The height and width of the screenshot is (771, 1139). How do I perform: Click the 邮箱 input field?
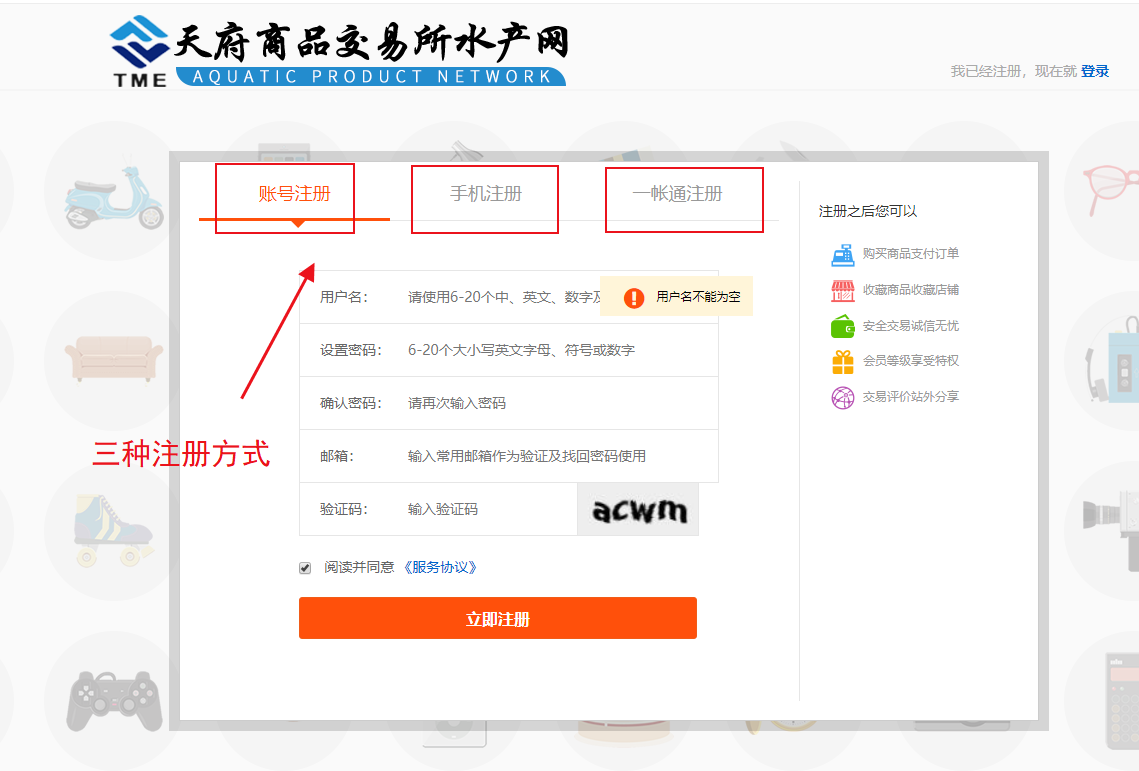(555, 456)
